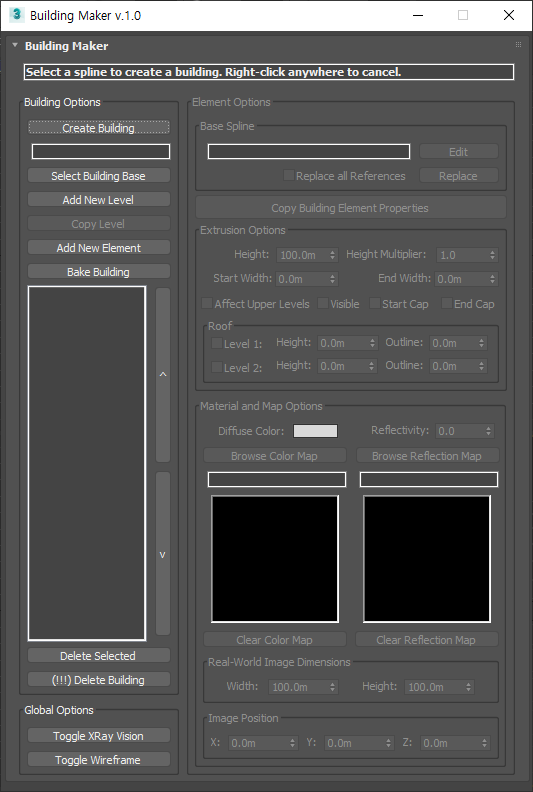
Task: Click the Edit base spline button
Action: click(x=458, y=152)
